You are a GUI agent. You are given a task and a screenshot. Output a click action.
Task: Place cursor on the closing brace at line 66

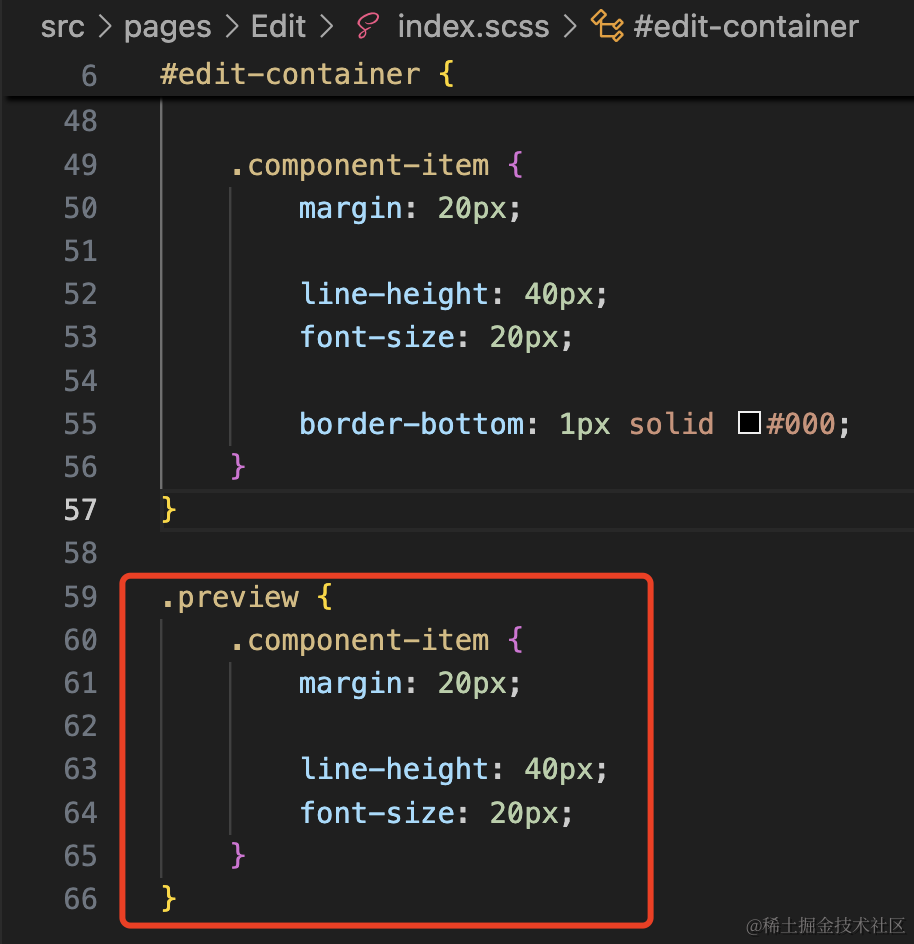169,899
